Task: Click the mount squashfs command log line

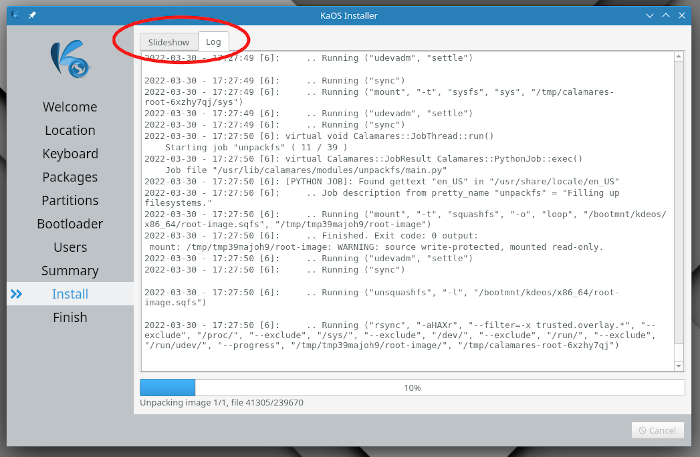Action: tap(405, 219)
